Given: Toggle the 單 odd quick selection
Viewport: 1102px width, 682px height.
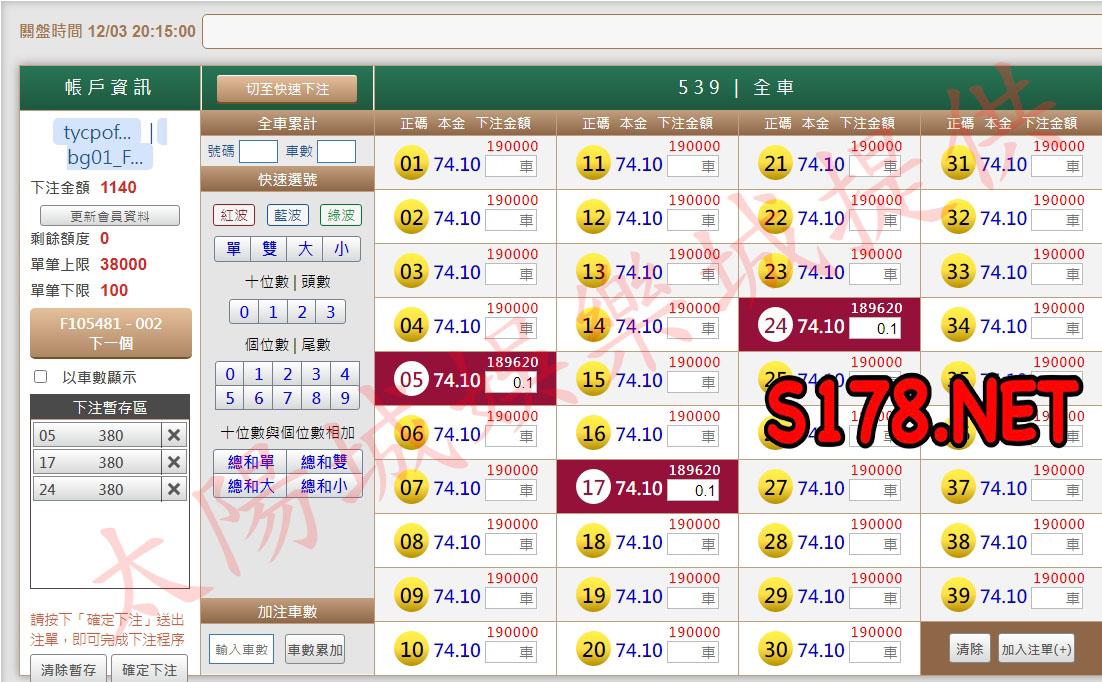Looking at the screenshot, I should pos(233,249).
